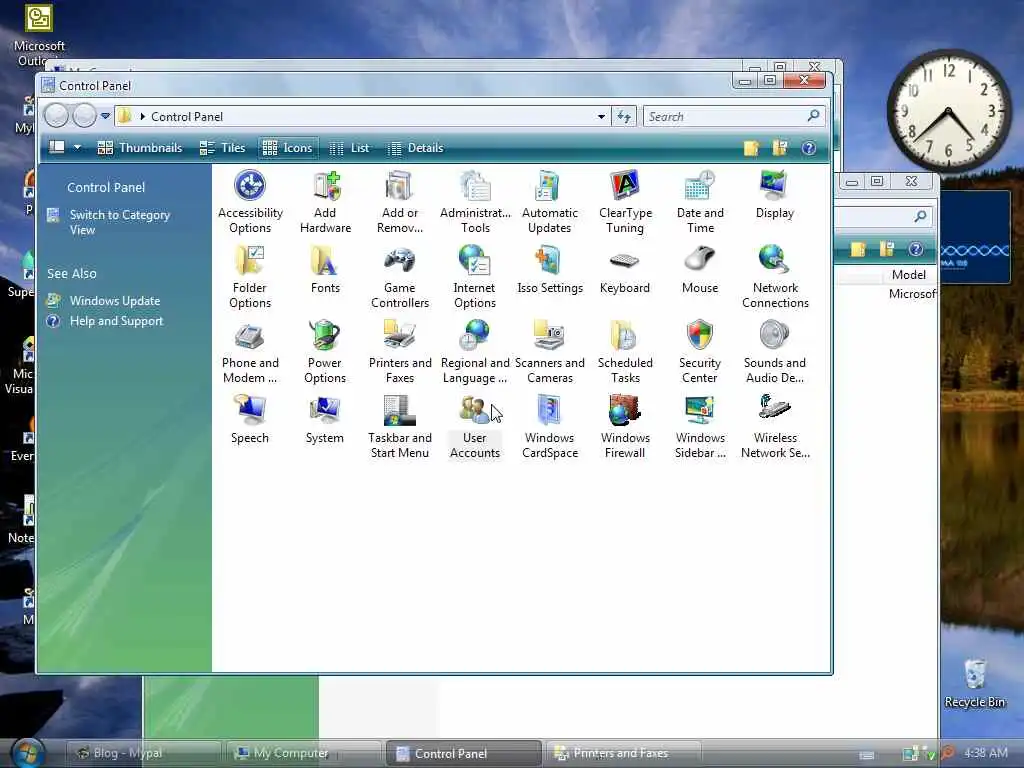Click the Forward navigation button
The image size is (1024, 768).
pyautogui.click(x=84, y=116)
